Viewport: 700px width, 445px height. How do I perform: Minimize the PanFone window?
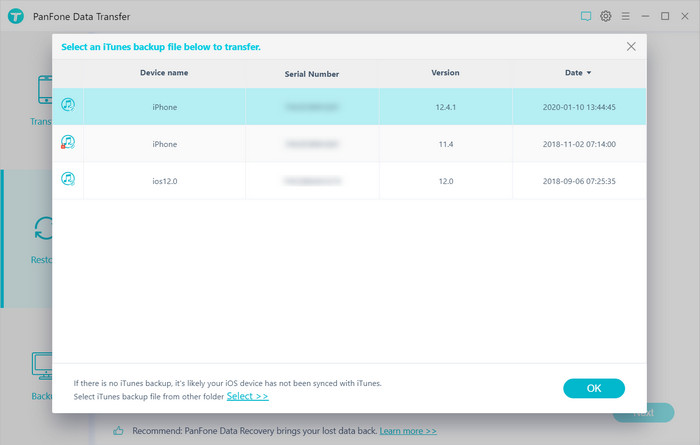coord(645,16)
